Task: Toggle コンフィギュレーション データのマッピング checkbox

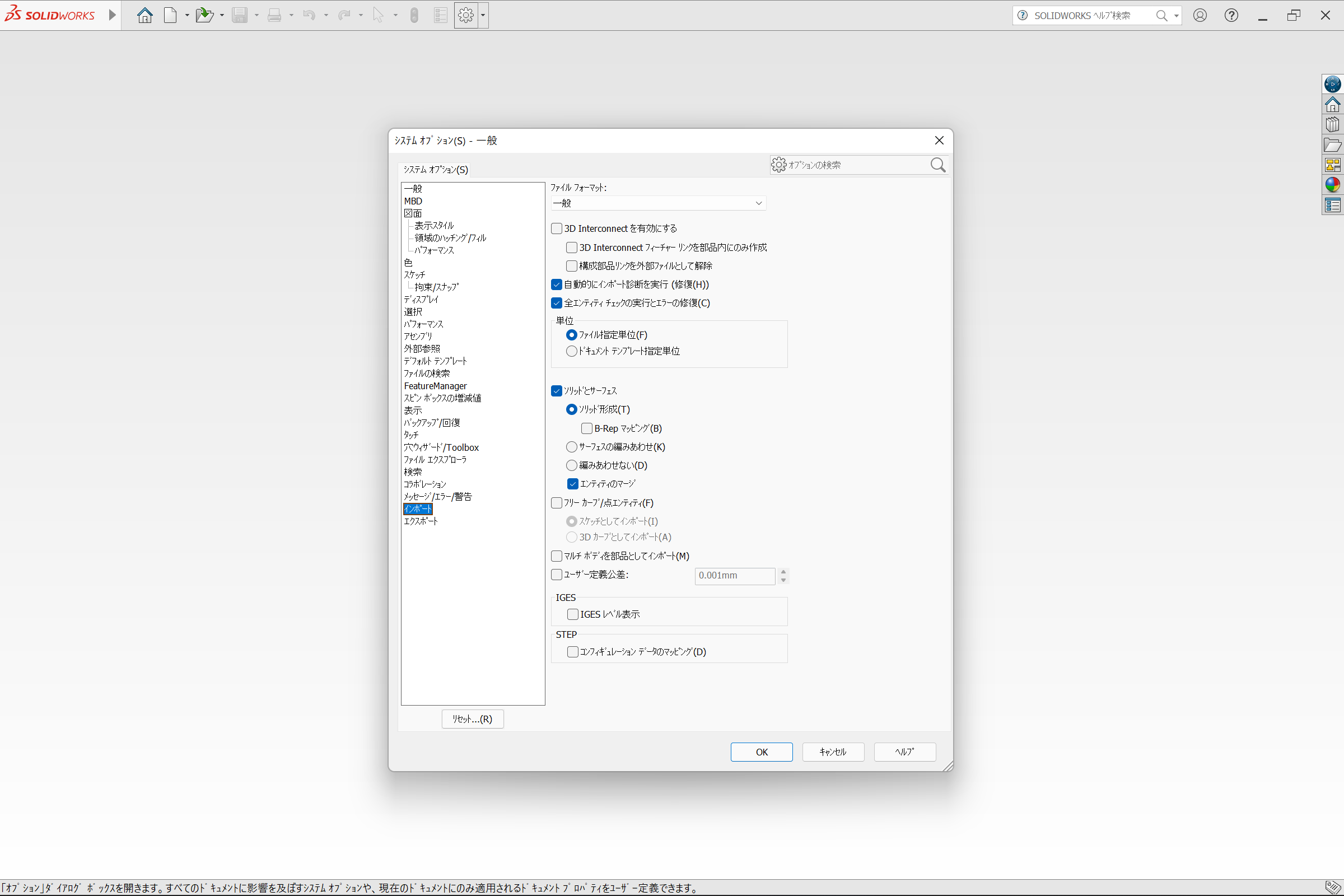Action: click(x=572, y=652)
